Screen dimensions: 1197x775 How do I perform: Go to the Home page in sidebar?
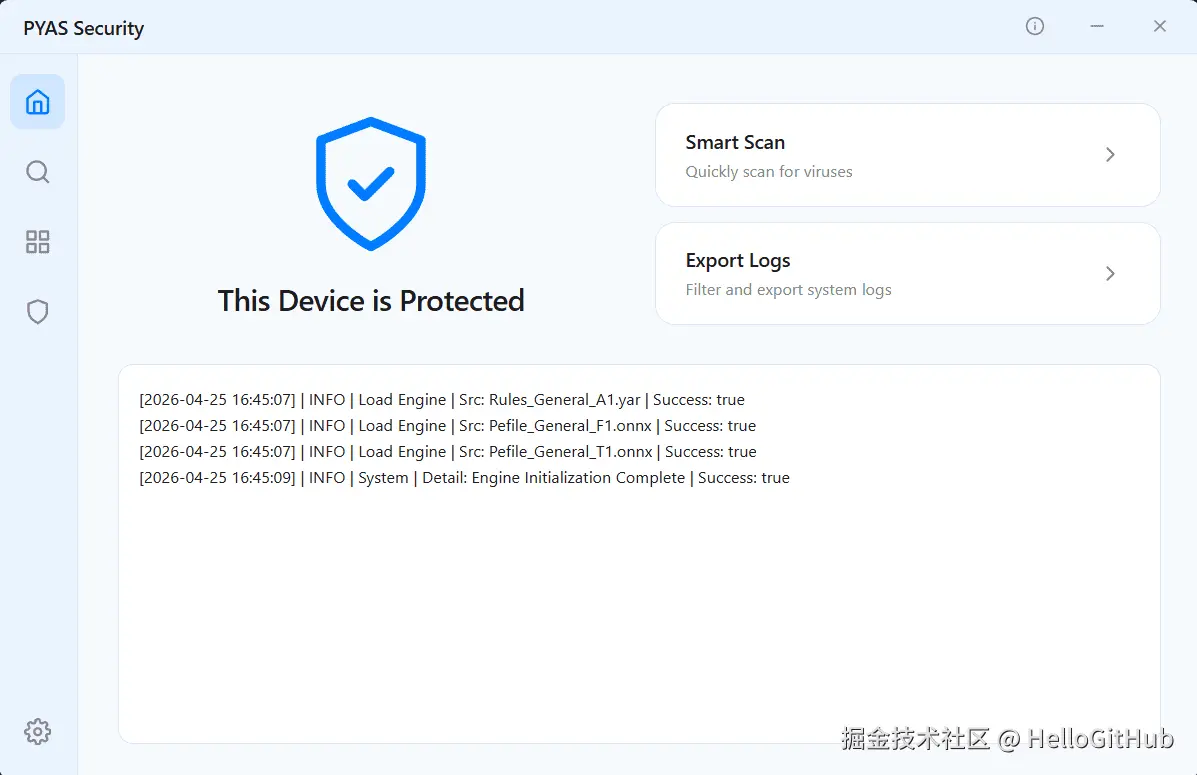coord(37,102)
